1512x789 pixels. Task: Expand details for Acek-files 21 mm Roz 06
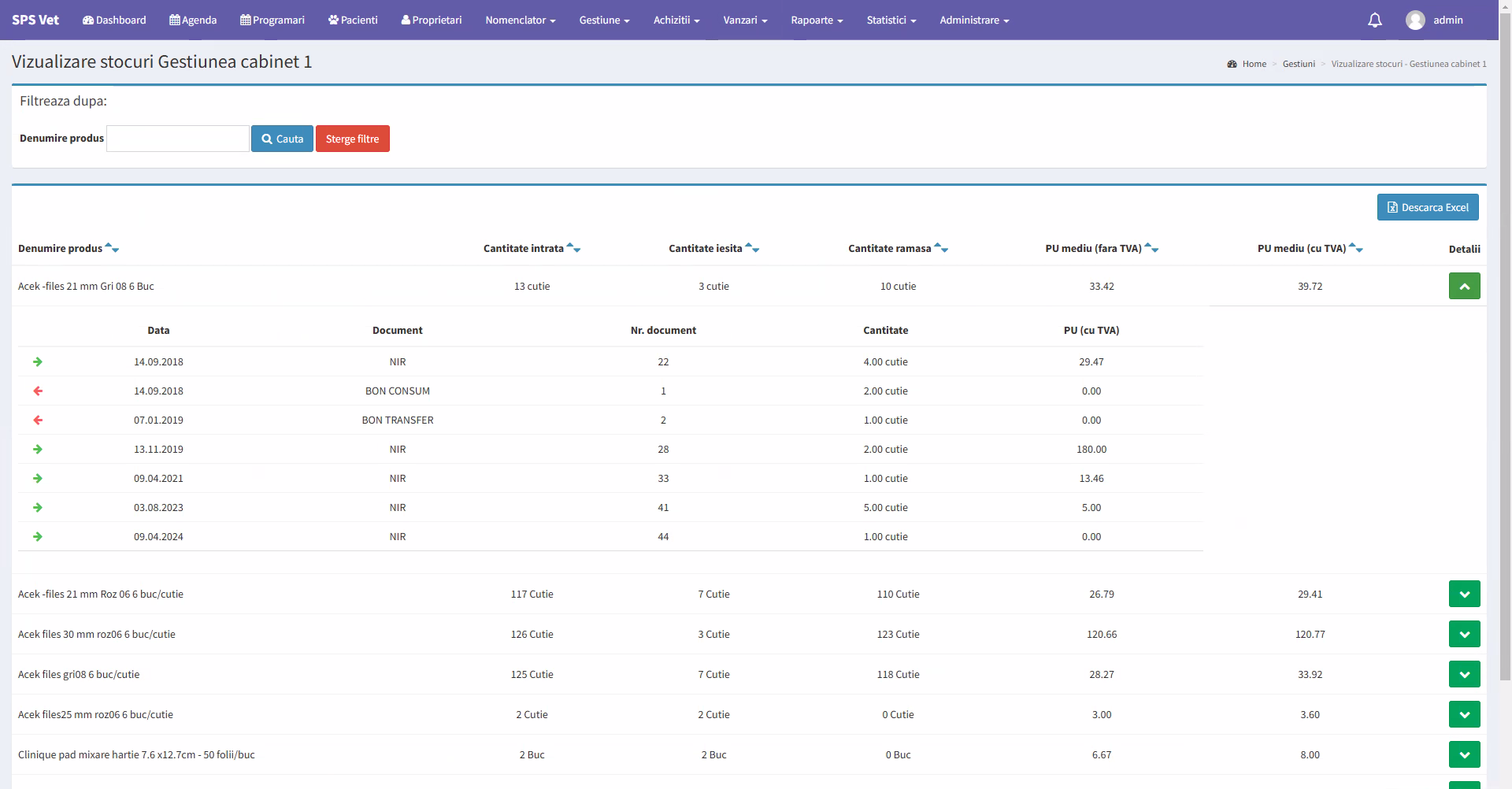(x=1464, y=594)
